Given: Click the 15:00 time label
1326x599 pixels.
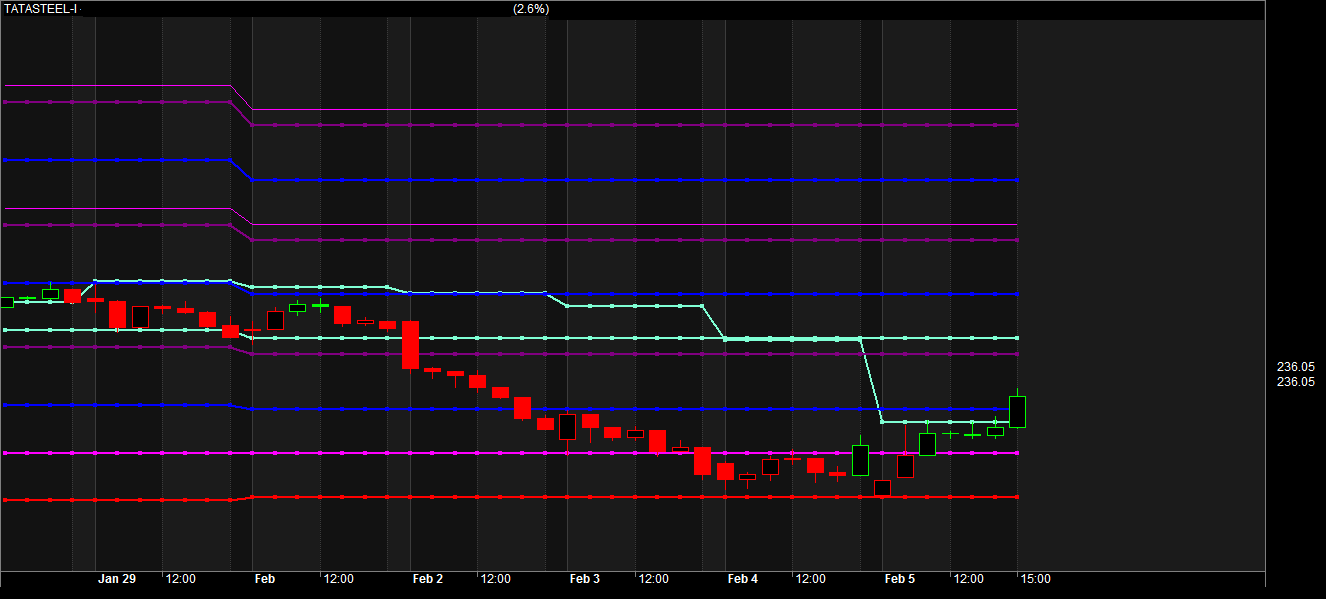Looking at the screenshot, I should point(1036,579).
